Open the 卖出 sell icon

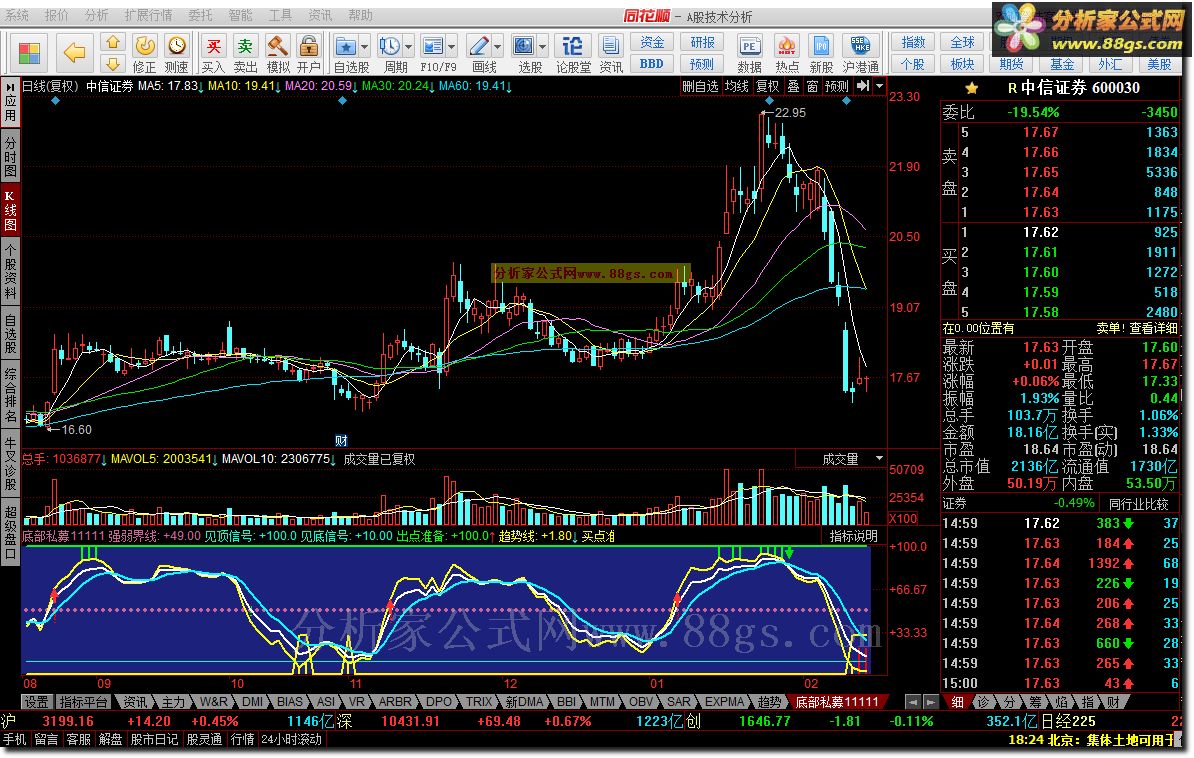tap(245, 53)
